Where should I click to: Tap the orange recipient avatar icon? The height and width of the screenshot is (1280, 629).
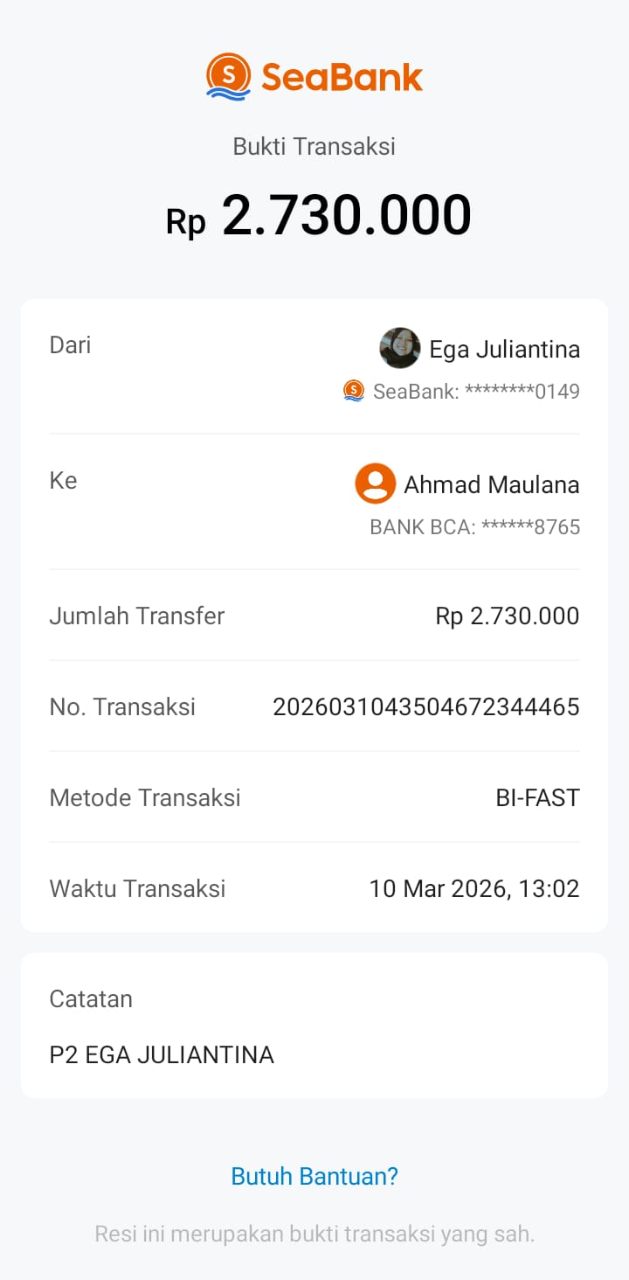375,484
